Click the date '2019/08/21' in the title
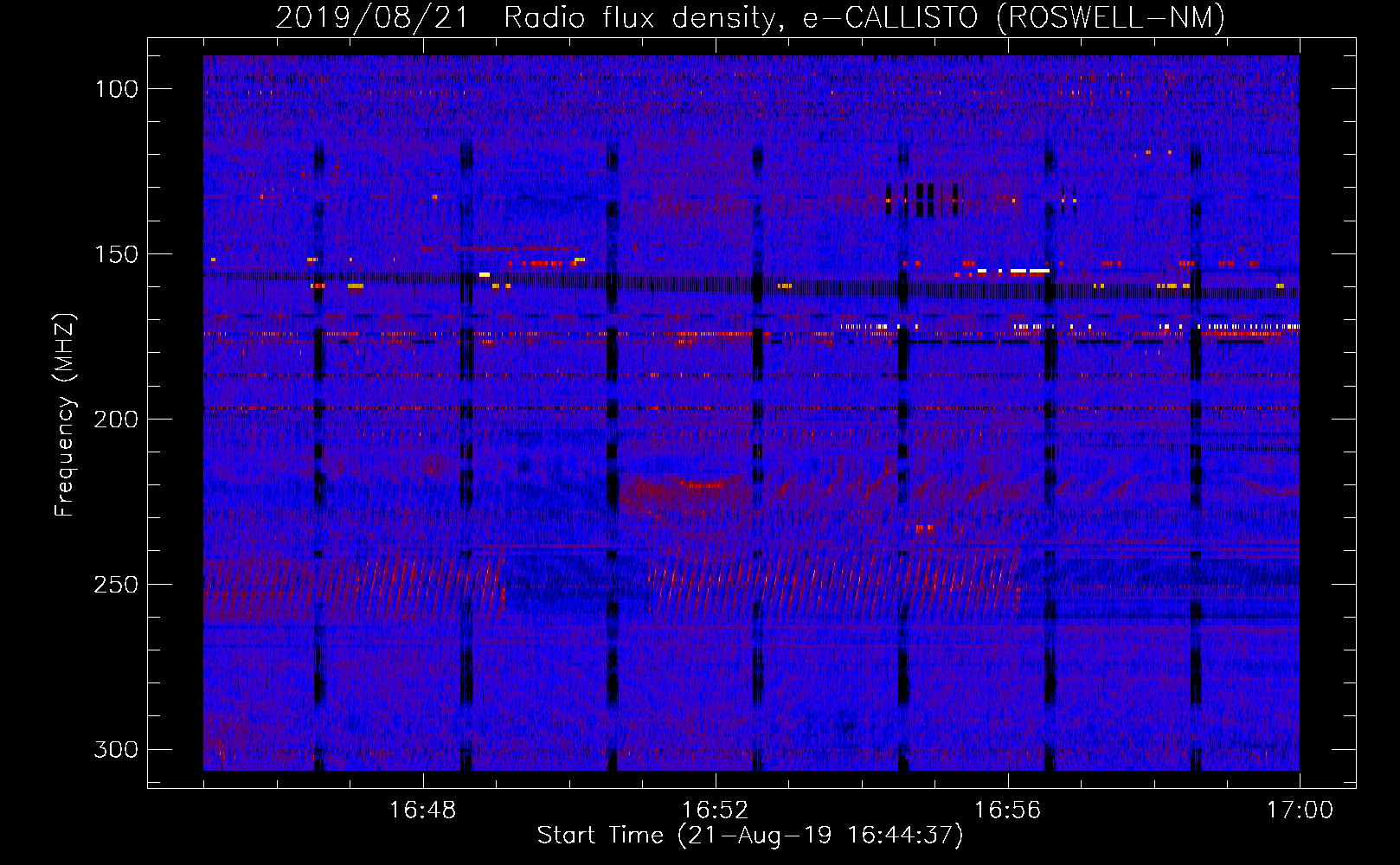The image size is (1400, 865). click(x=372, y=17)
